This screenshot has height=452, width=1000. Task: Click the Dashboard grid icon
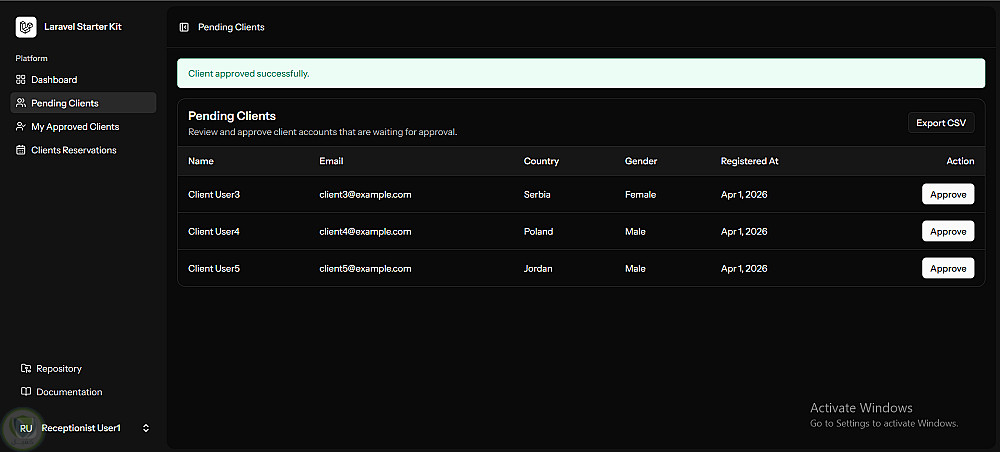20,80
